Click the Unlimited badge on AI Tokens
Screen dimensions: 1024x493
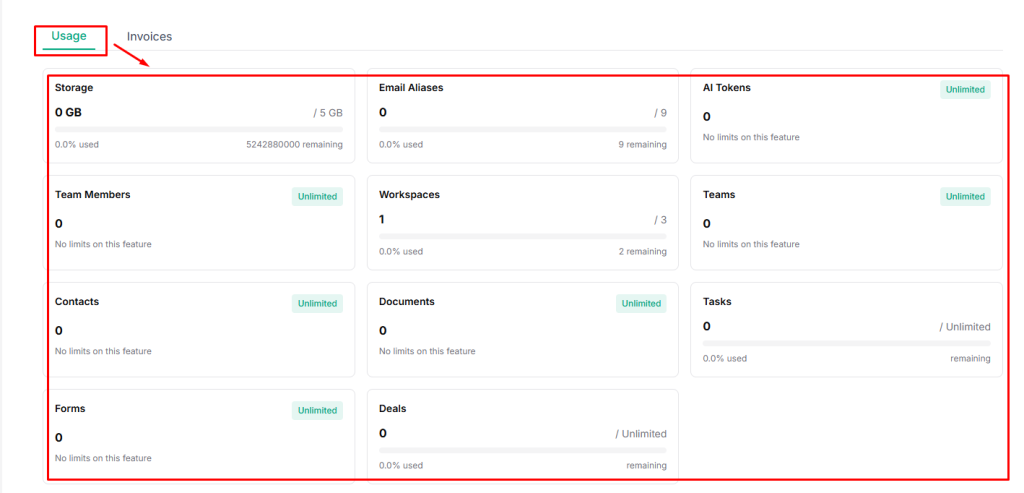(965, 89)
